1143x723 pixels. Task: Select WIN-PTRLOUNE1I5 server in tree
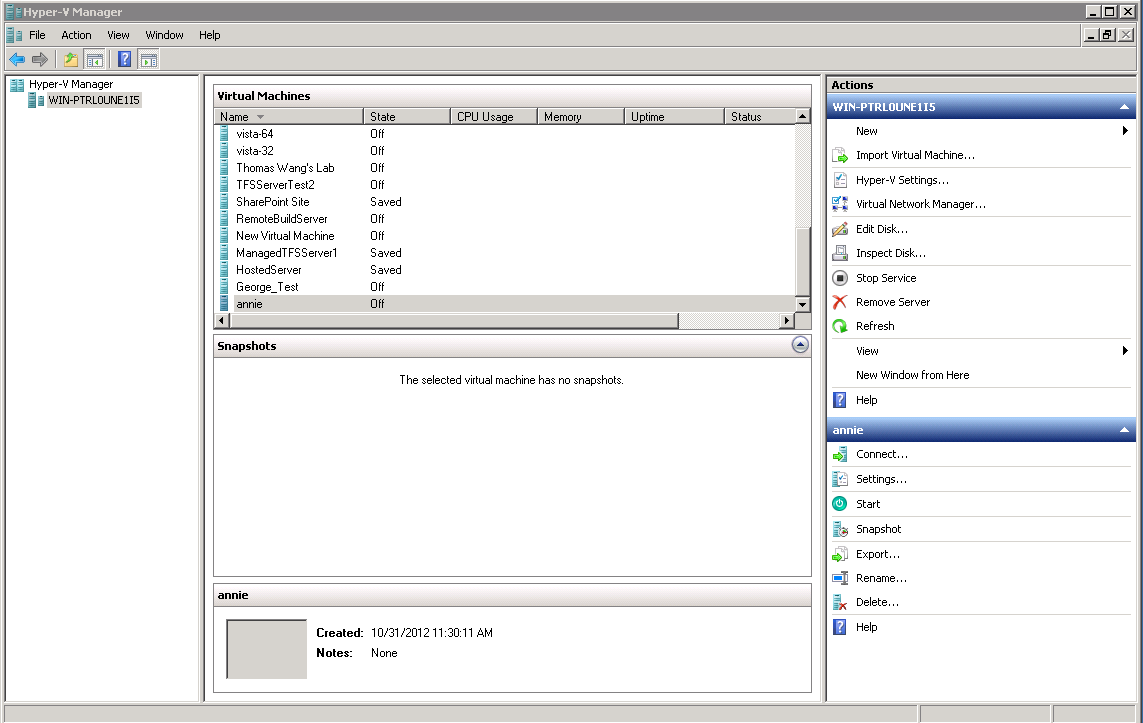pyautogui.click(x=94, y=100)
